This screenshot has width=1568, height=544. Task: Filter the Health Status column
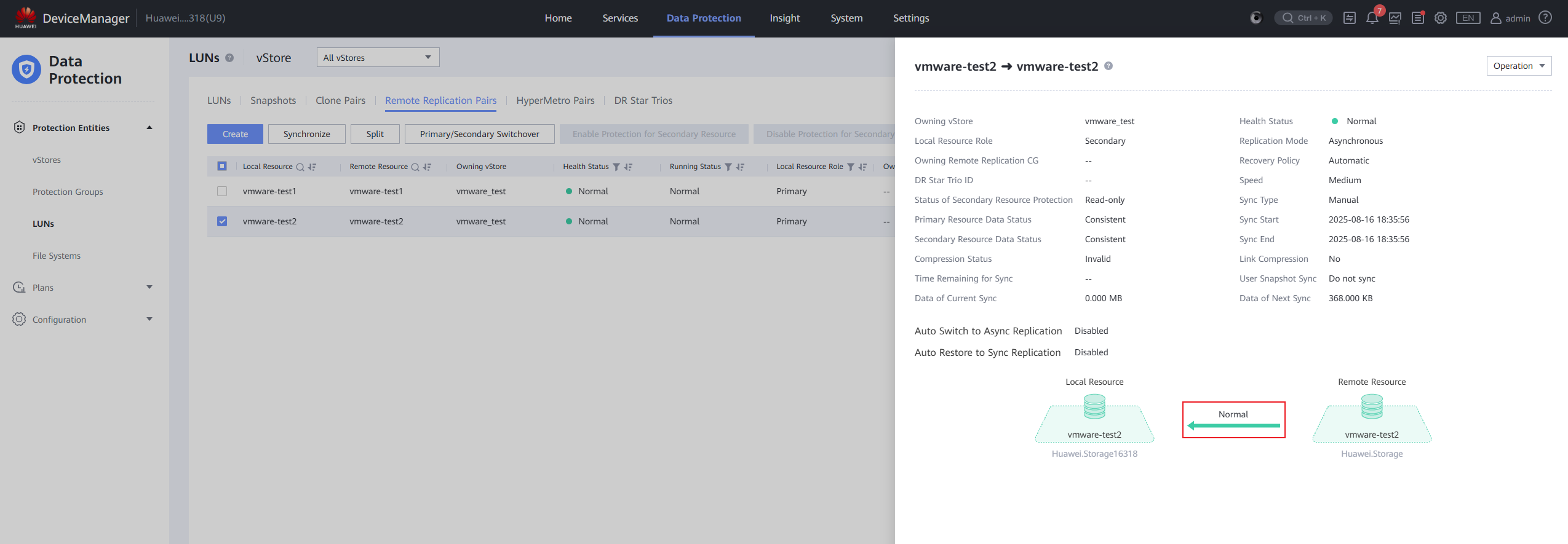pos(616,167)
